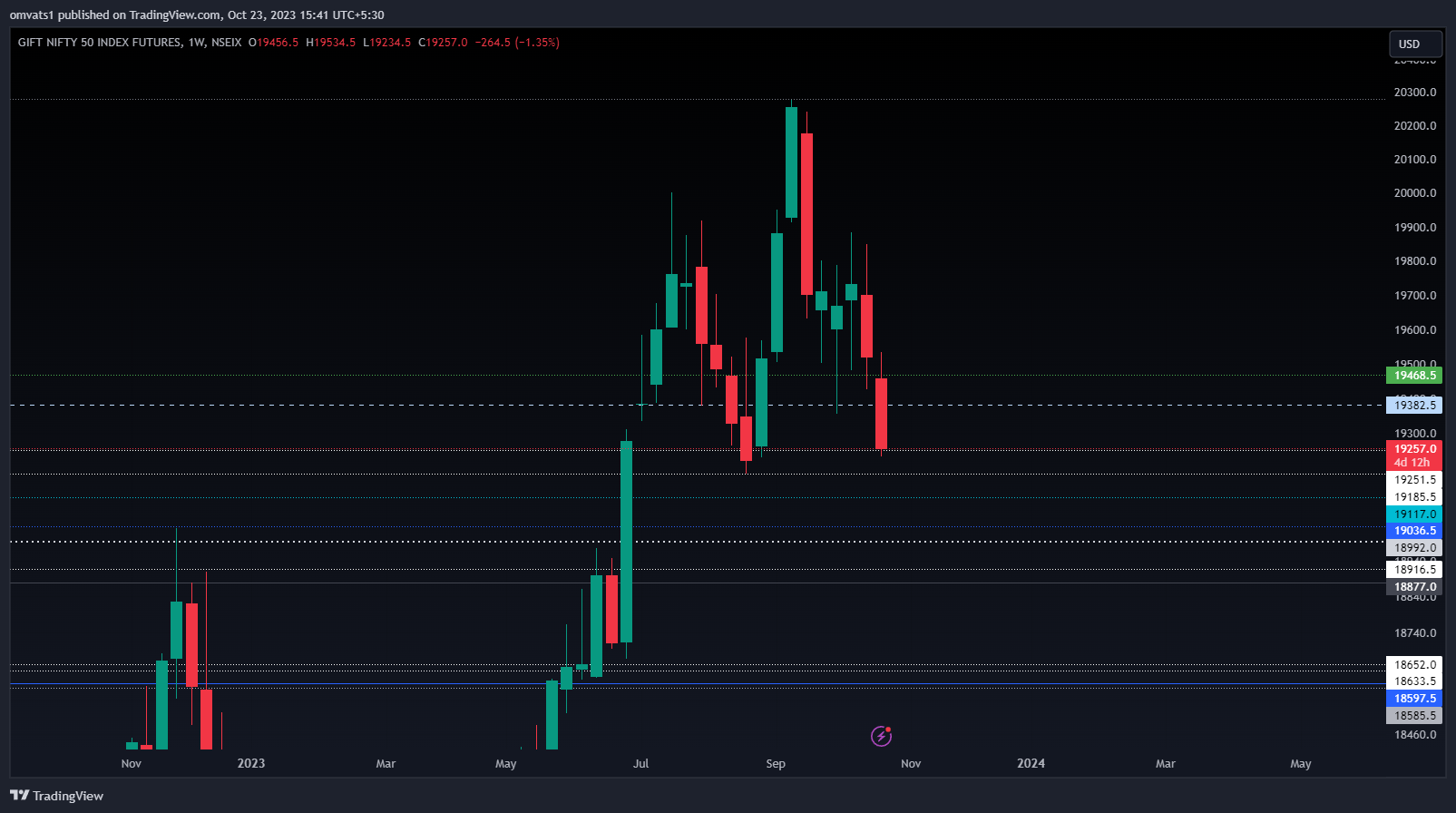Click the Jul time axis label
This screenshot has height=813, width=1456.
point(641,764)
